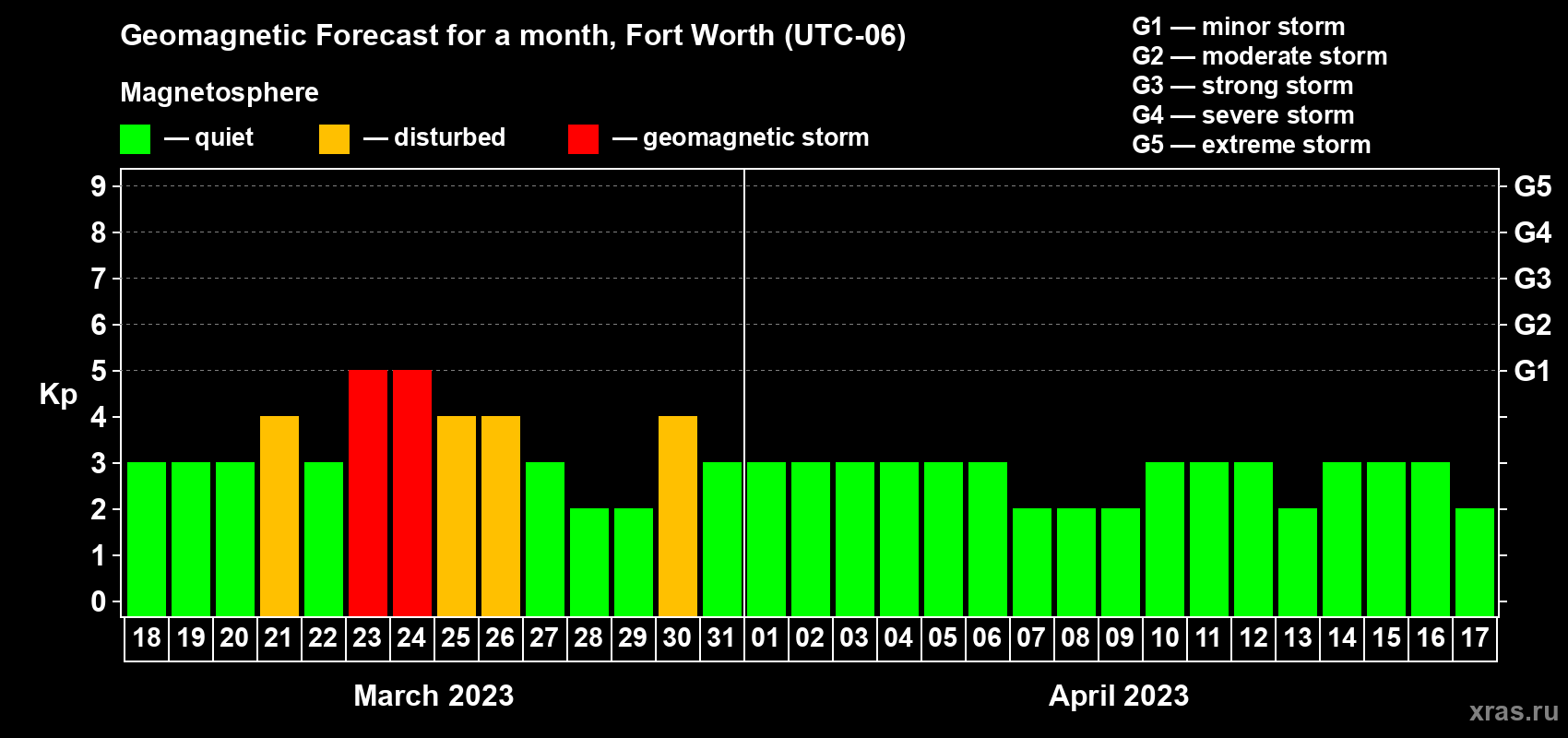Select the green bar for April 13
This screenshot has width=1568, height=738.
pos(1298,562)
